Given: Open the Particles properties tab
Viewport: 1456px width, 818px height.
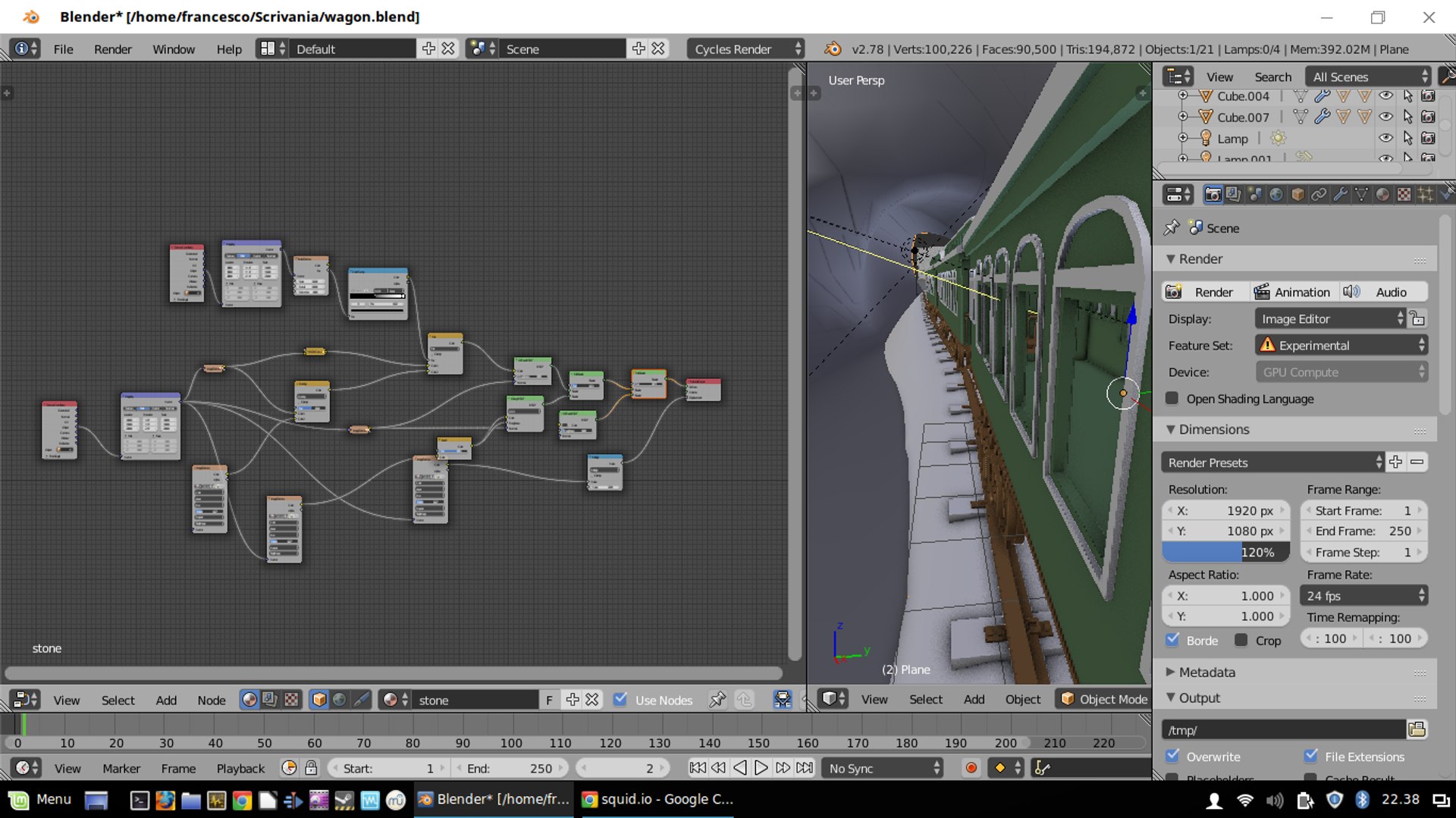Looking at the screenshot, I should tap(1425, 195).
